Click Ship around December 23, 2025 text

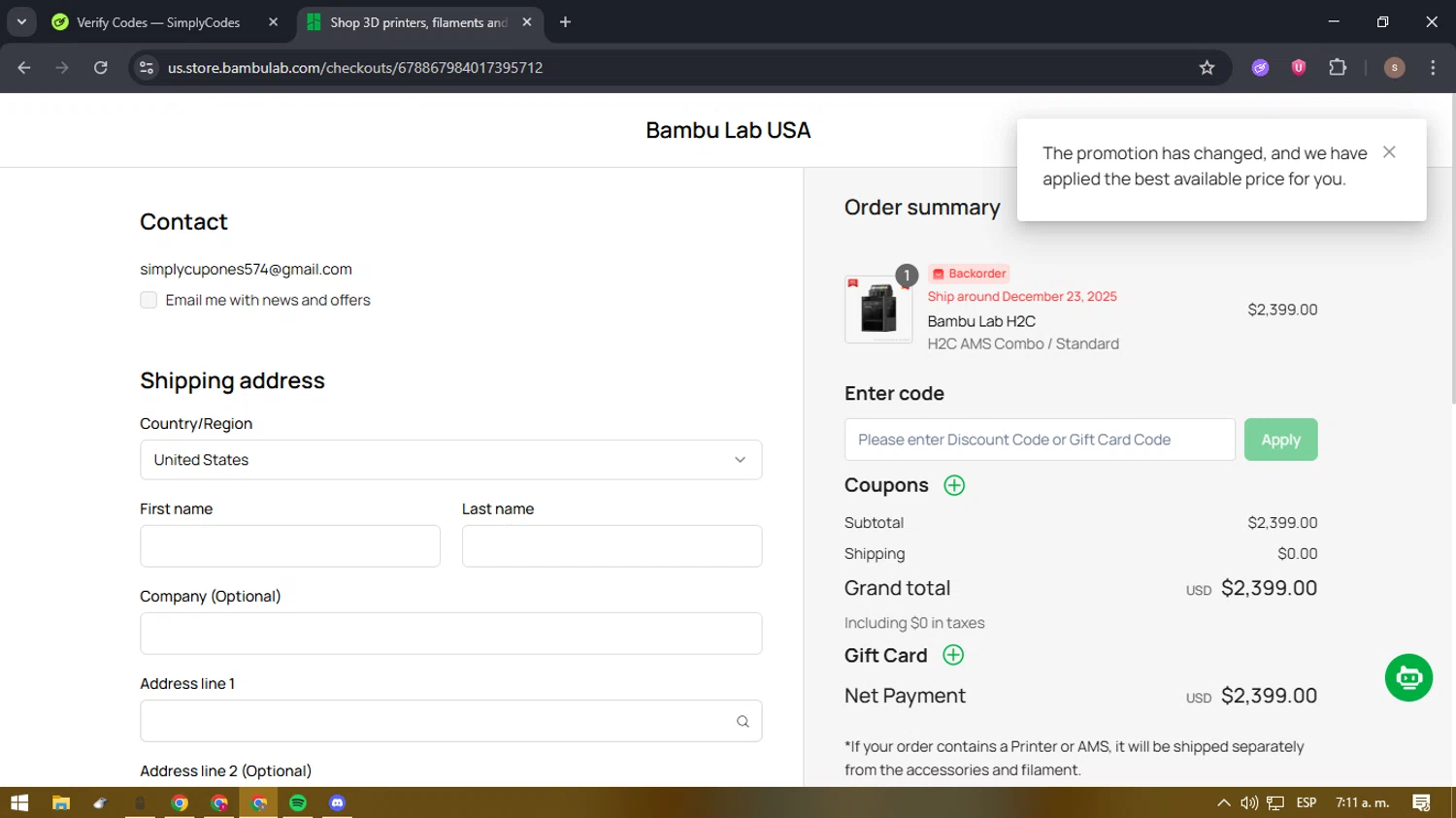(1022, 297)
